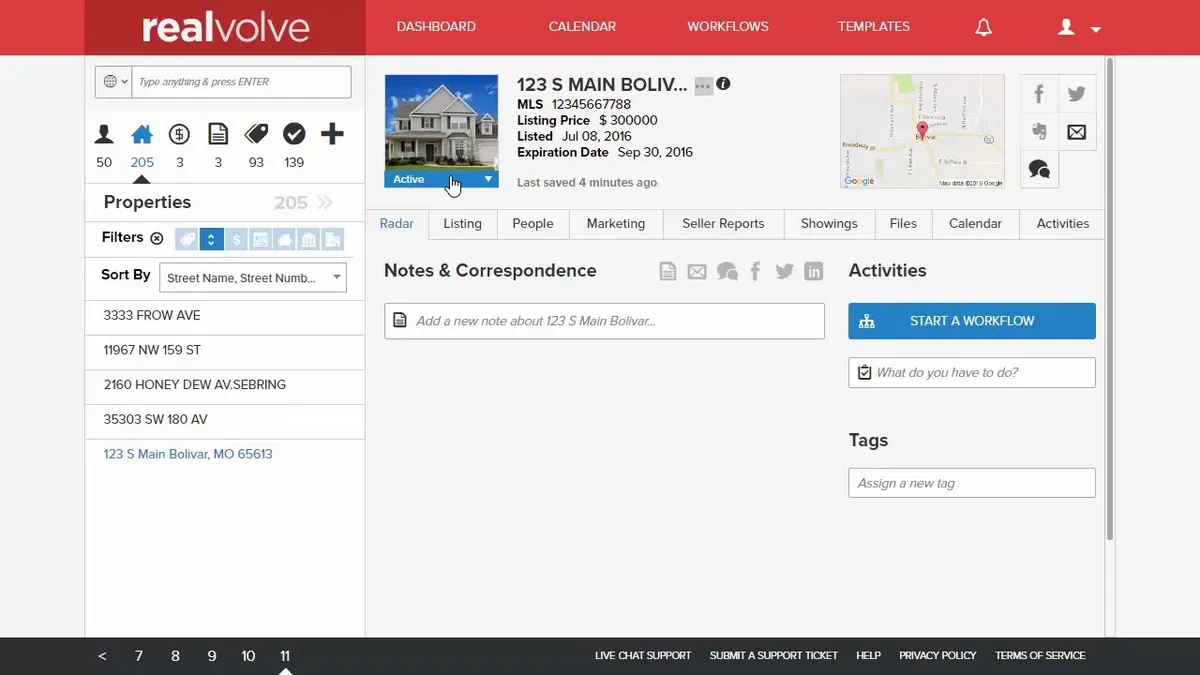Click the Assign a new tag field
The height and width of the screenshot is (675, 1200).
tap(972, 483)
